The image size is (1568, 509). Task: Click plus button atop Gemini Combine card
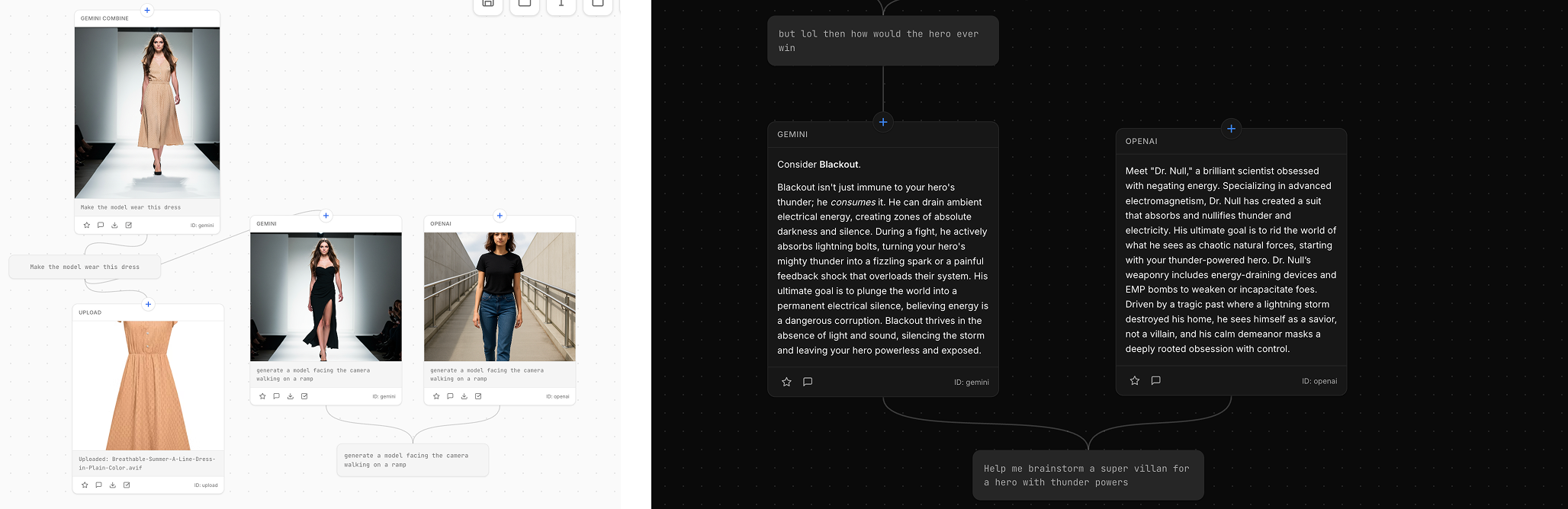coord(147,11)
